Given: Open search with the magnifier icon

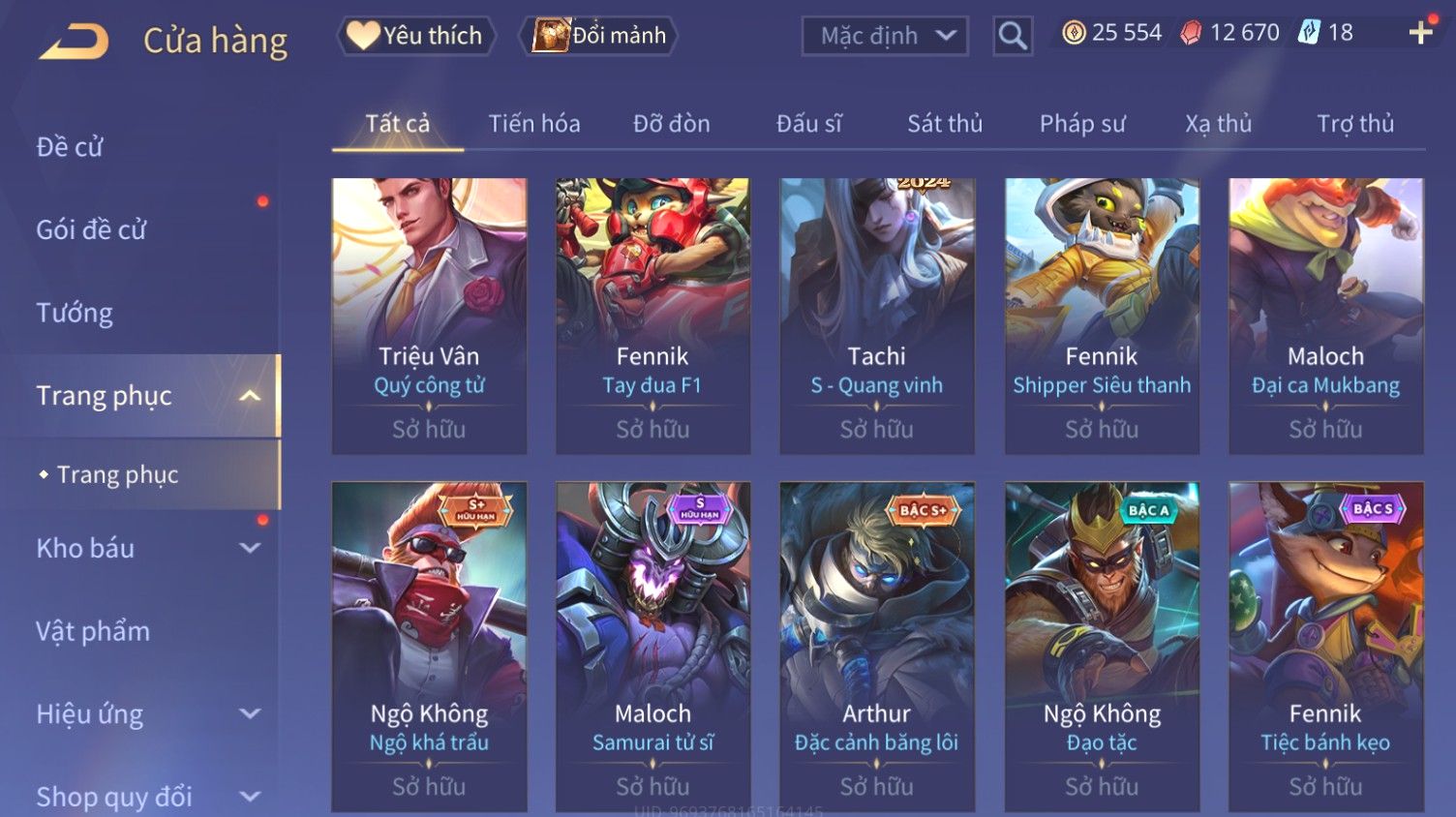Looking at the screenshot, I should tap(1013, 37).
